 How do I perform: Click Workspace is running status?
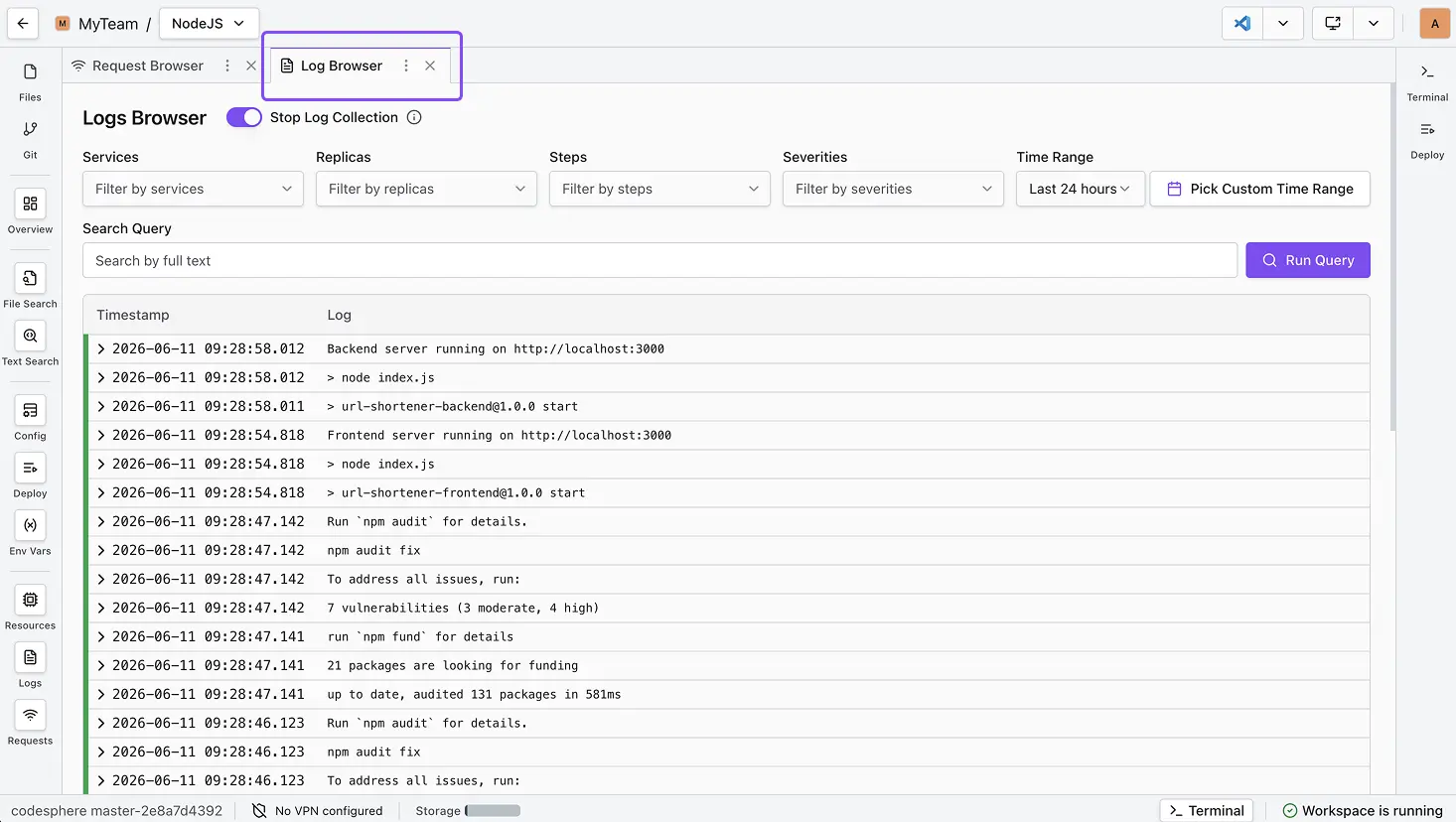coord(1363,810)
